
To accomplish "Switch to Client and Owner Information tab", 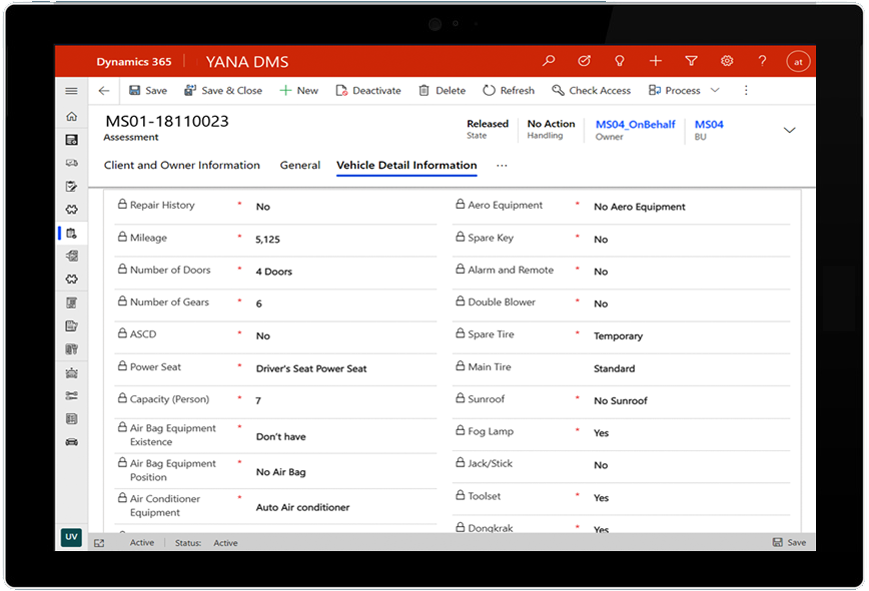I will pos(182,165).
